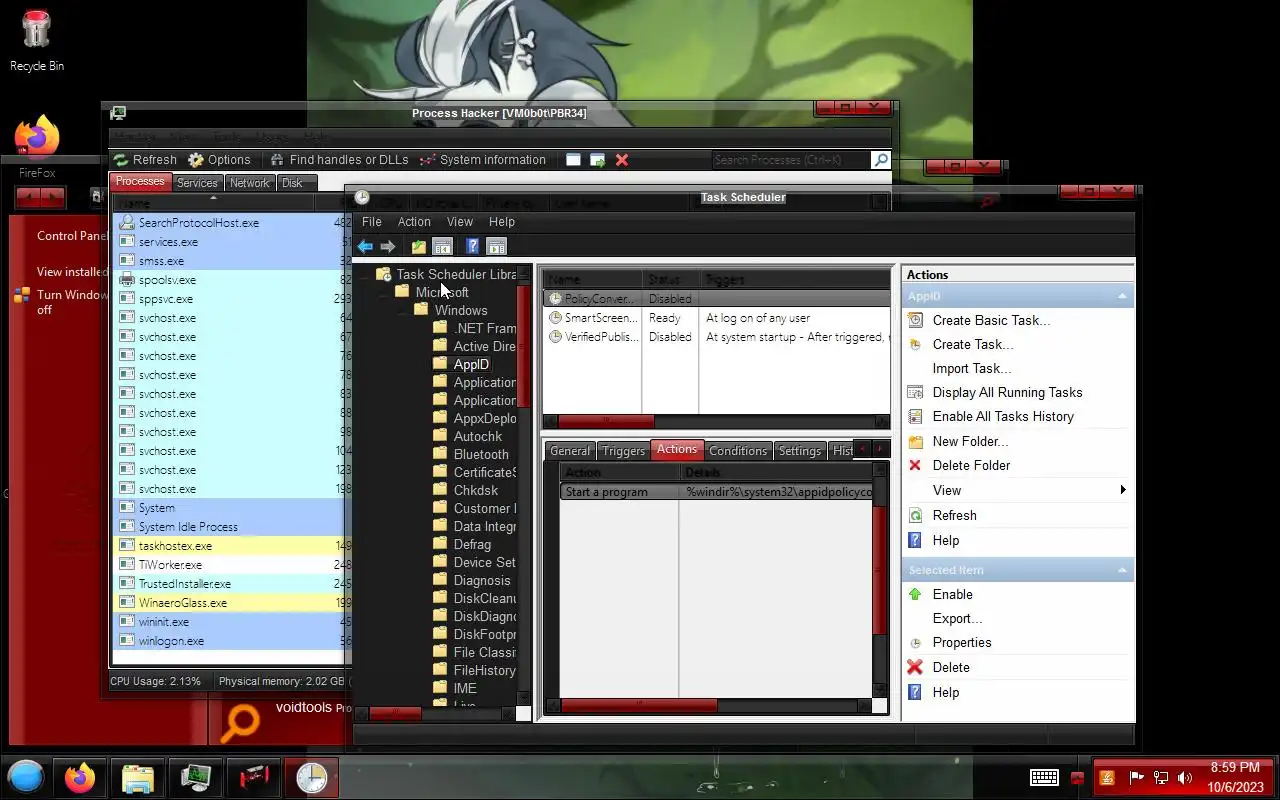Click the Enable All Tasks History icon
Image resolution: width=1280 pixels, height=800 pixels.
[x=915, y=416]
